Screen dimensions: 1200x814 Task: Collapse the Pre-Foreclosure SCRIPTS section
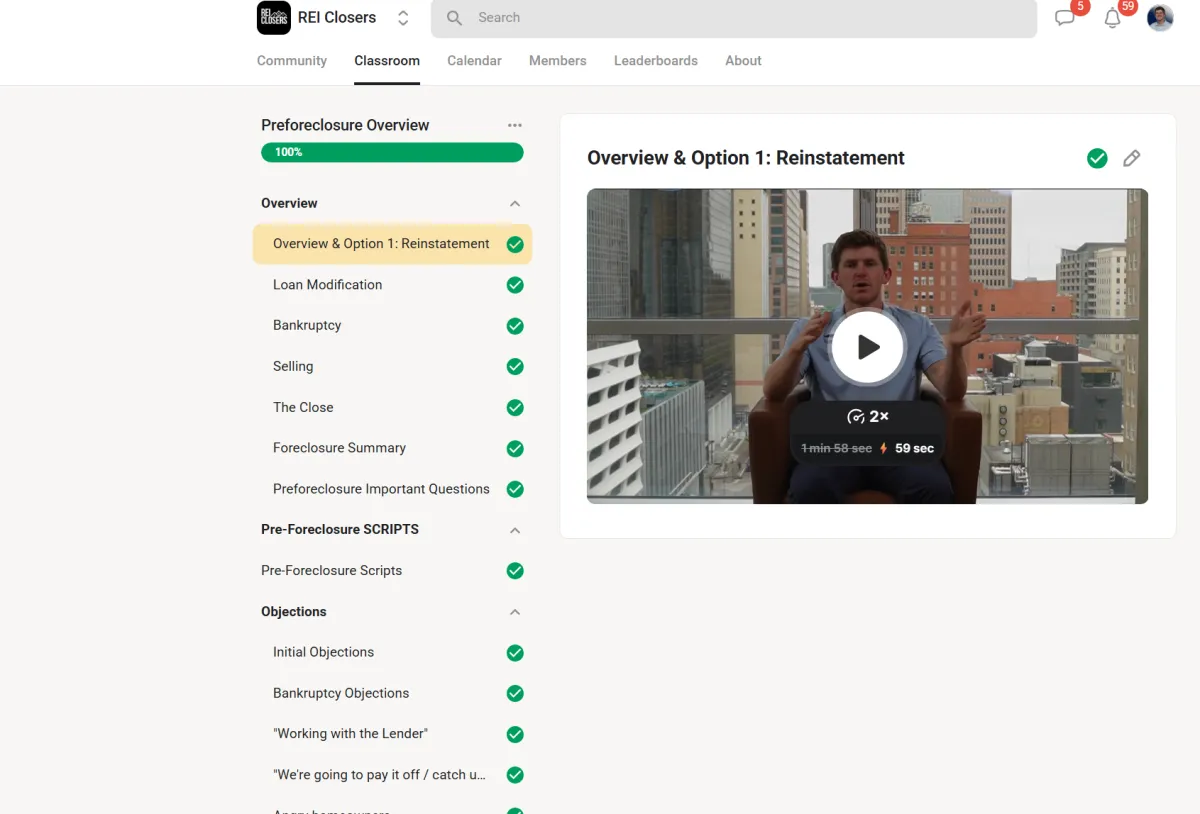515,530
